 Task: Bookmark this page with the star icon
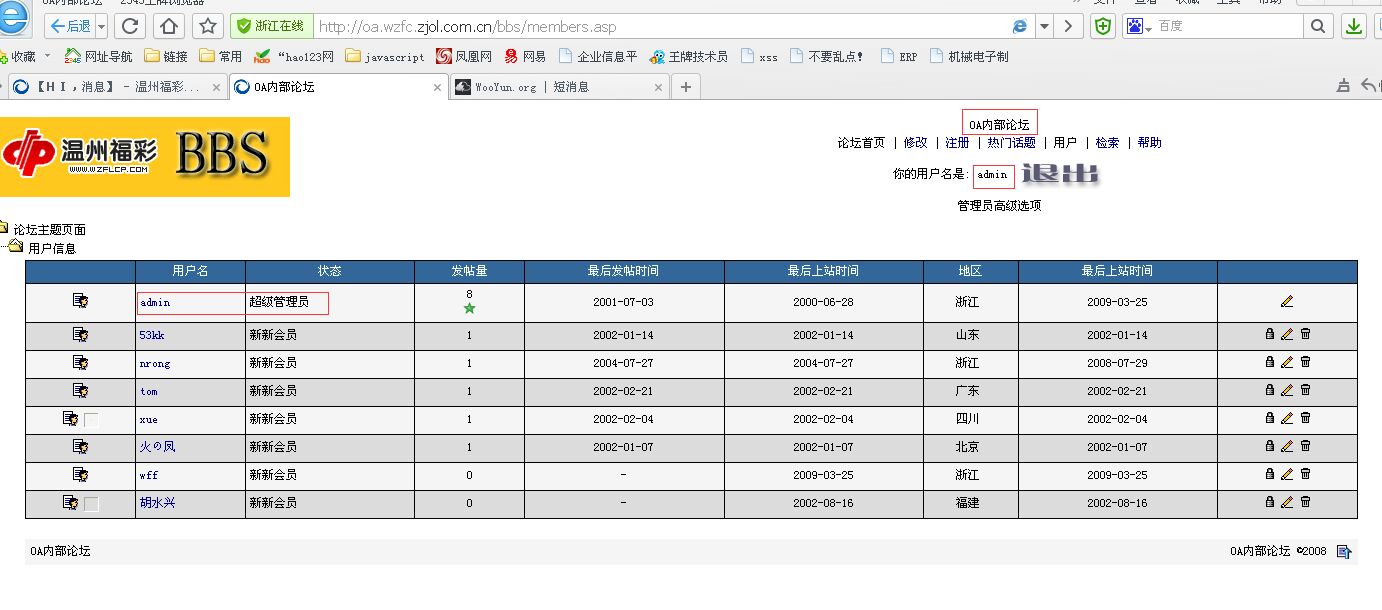[x=207, y=26]
